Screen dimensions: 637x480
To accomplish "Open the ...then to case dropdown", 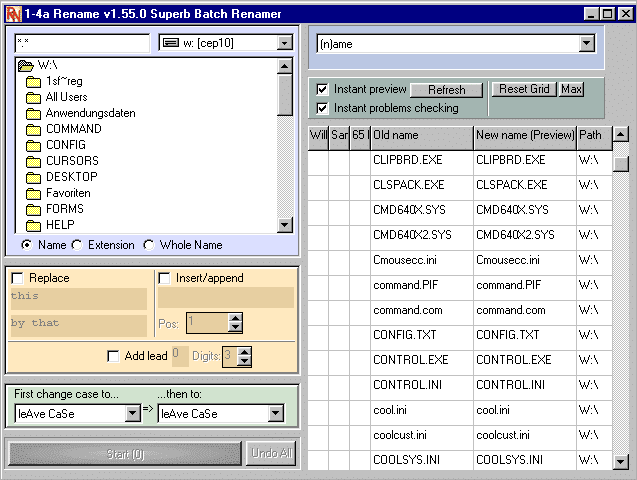I will [276, 413].
